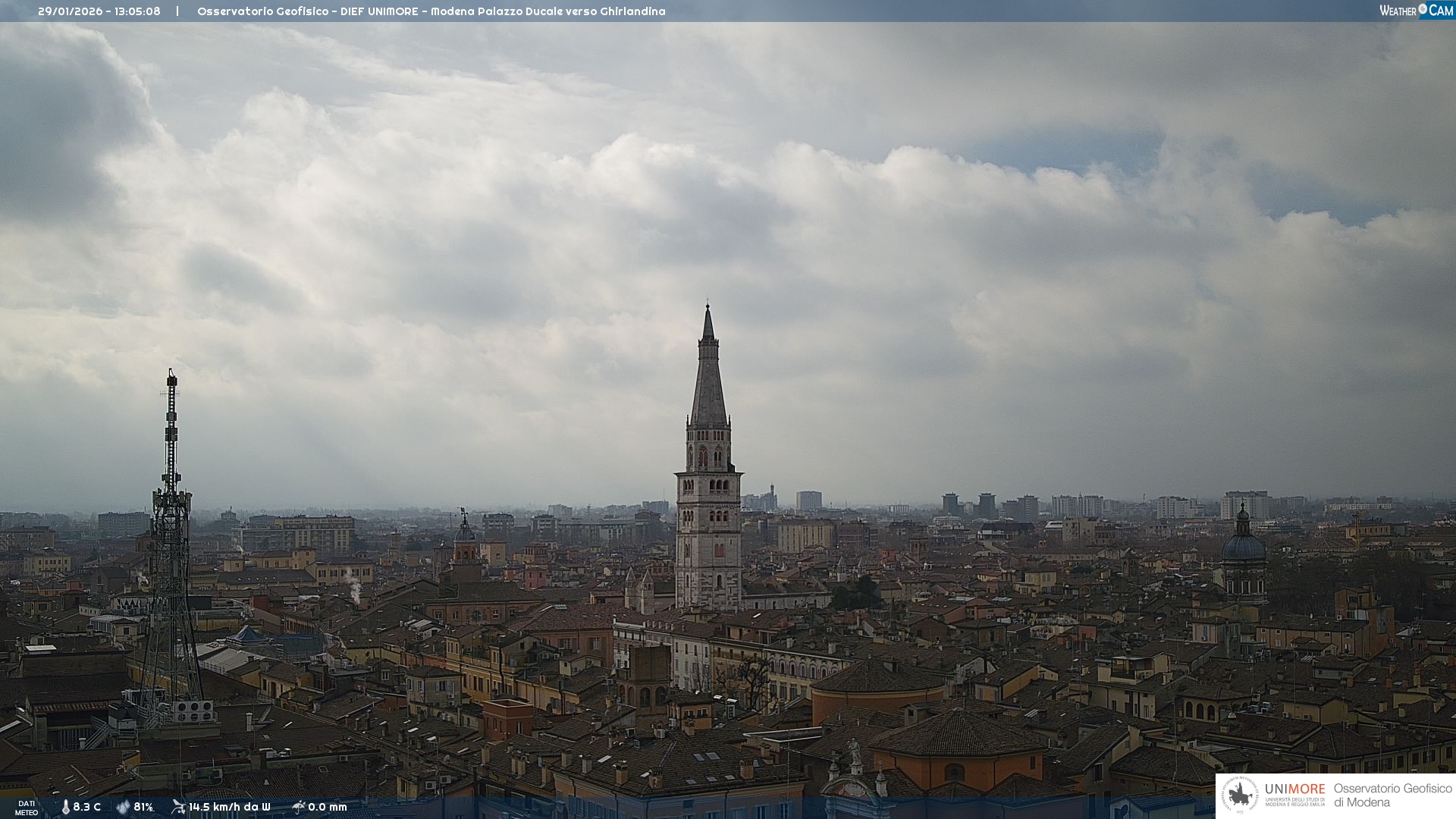Image resolution: width=1456 pixels, height=819 pixels.
Task: Click the 8.3 C temperature reading
Action: (87, 807)
